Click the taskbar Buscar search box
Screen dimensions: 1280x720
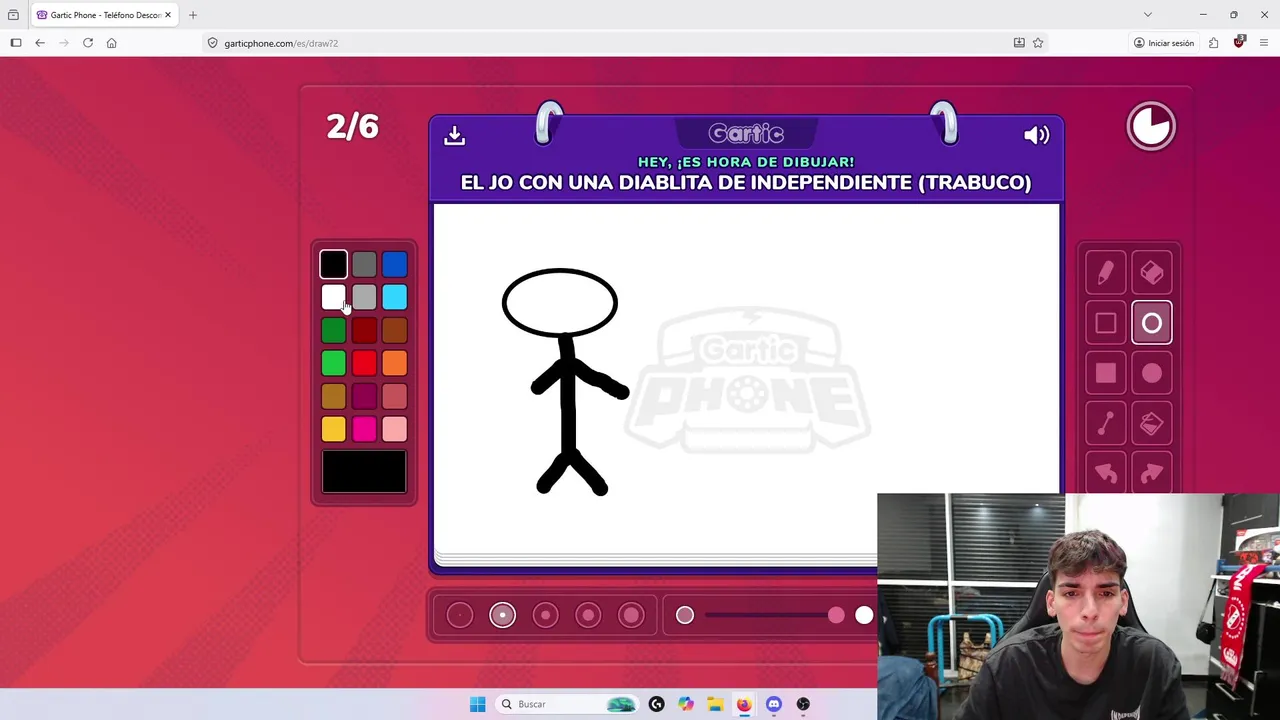tap(568, 704)
